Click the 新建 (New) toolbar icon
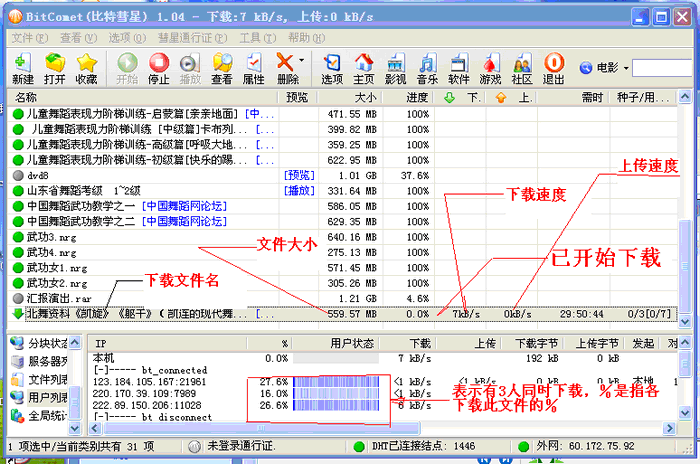 click(22, 68)
